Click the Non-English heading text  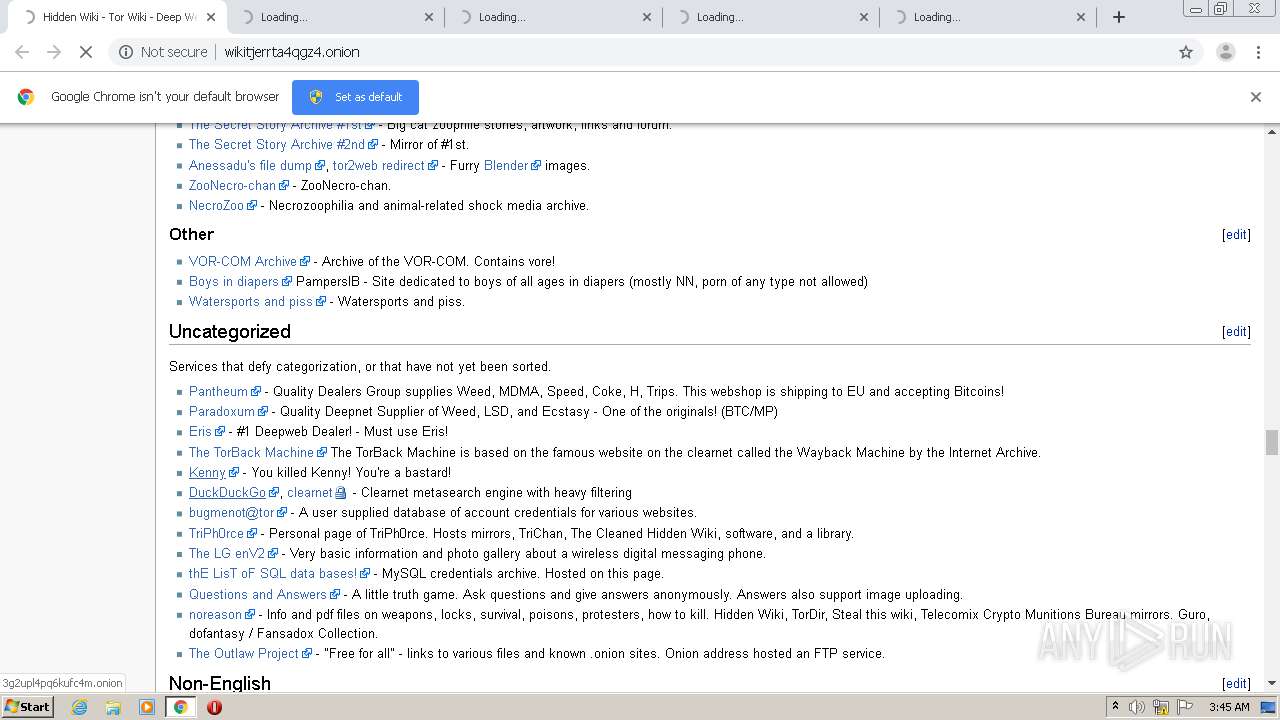(x=220, y=684)
